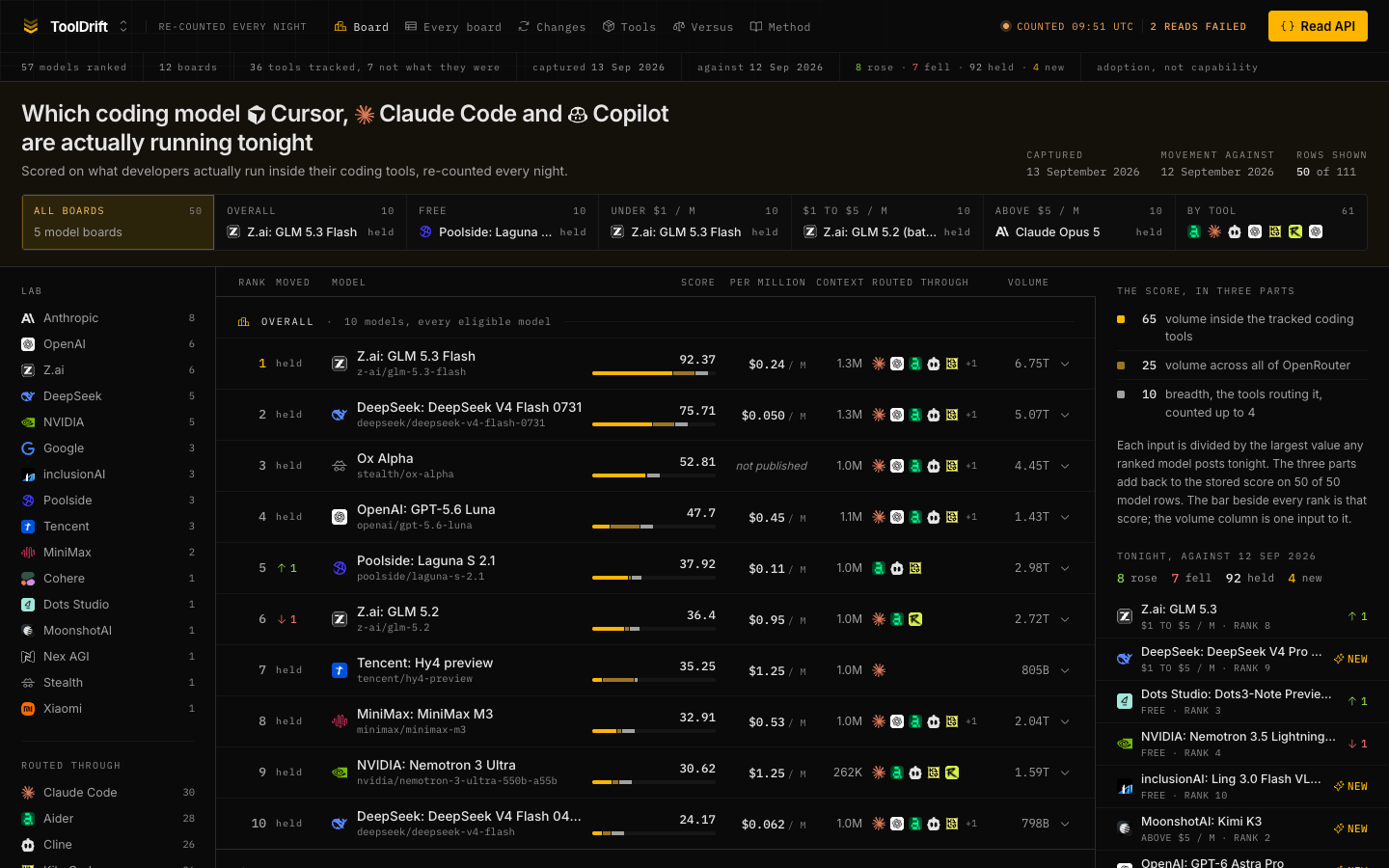Viewport: 1389px width, 868px height.
Task: Expand the Poolside Laguna S 2.1 row
Action: (x=1065, y=568)
